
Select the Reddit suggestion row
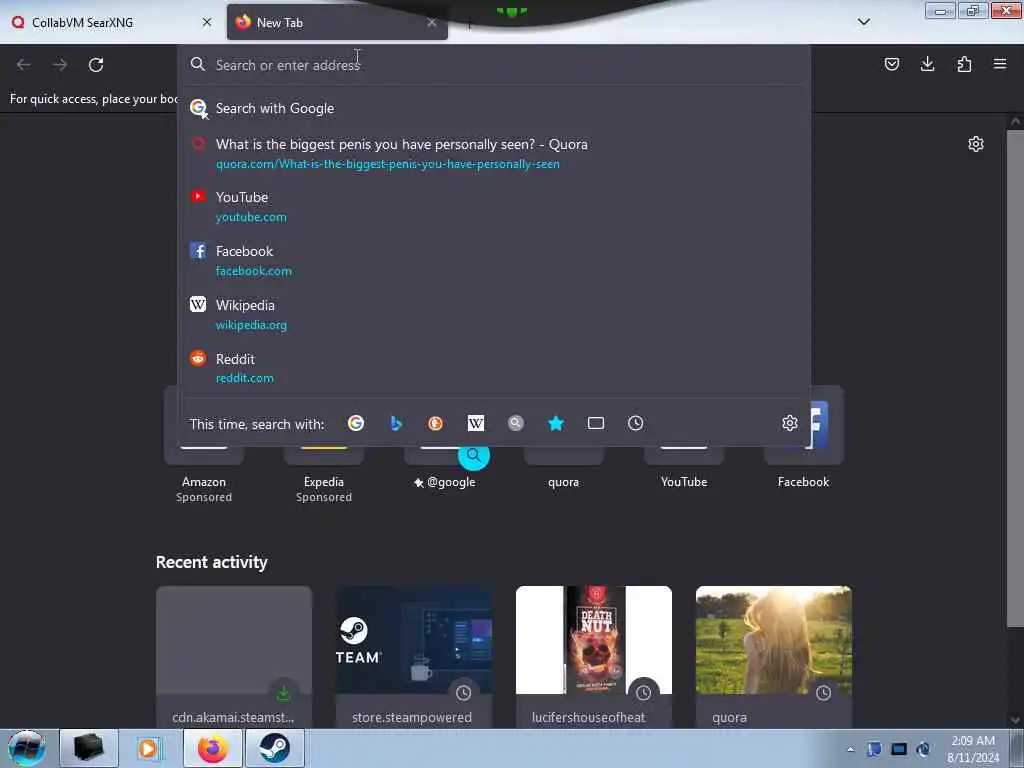point(494,368)
